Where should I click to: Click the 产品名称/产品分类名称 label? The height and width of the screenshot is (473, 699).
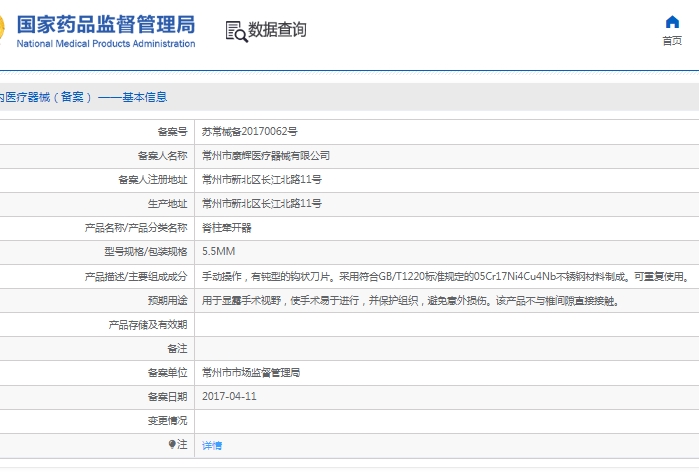pos(136,228)
